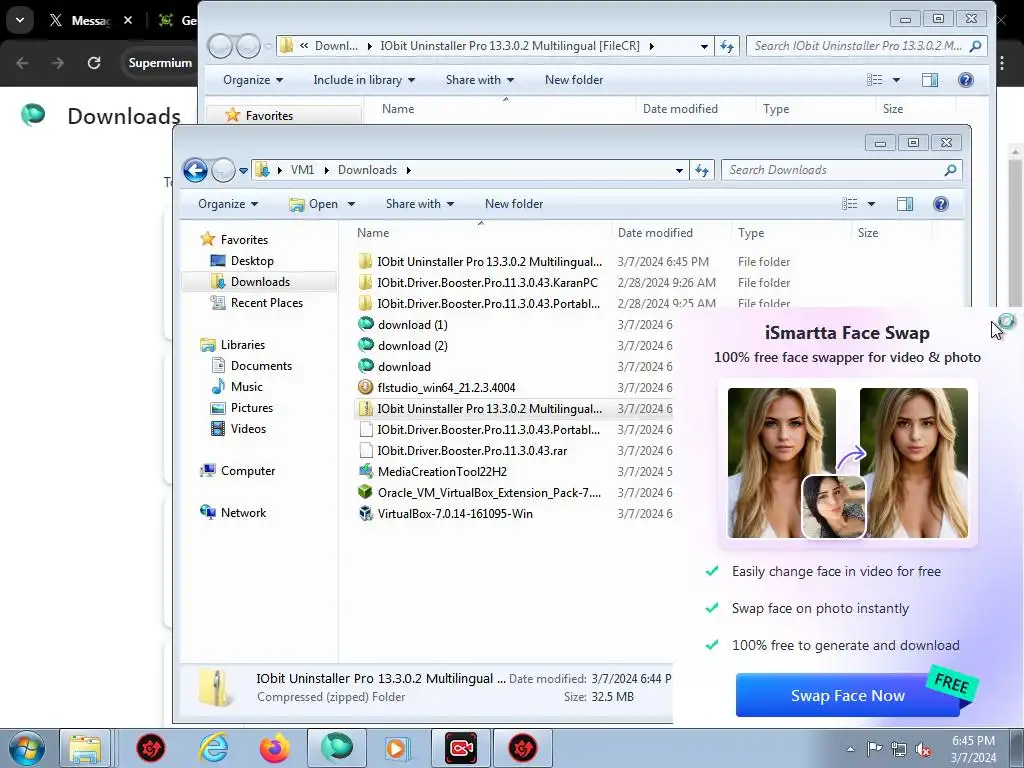Image resolution: width=1024 pixels, height=768 pixels.
Task: Switch to the X Messages browser tab
Action: click(82, 21)
